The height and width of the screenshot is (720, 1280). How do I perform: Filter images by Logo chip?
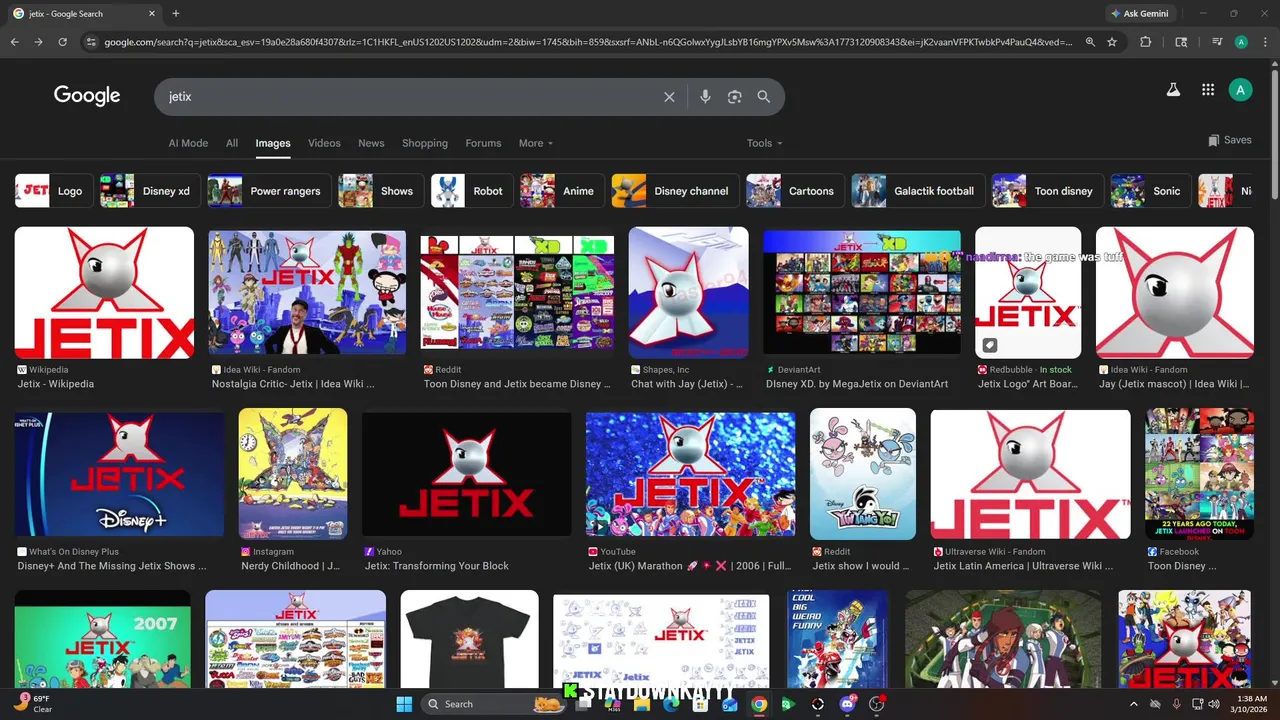(54, 191)
